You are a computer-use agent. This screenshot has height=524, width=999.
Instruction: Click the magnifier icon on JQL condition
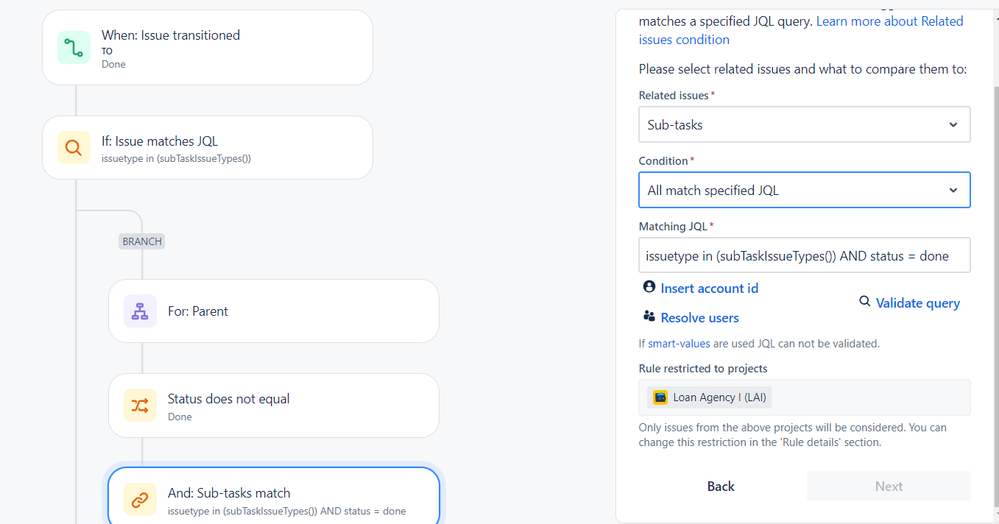(x=74, y=148)
